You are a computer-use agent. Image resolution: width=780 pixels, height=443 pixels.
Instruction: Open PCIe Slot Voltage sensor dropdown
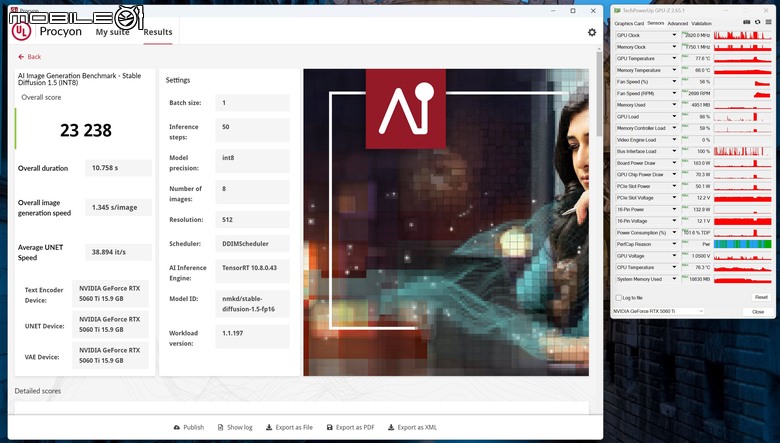pyautogui.click(x=674, y=198)
